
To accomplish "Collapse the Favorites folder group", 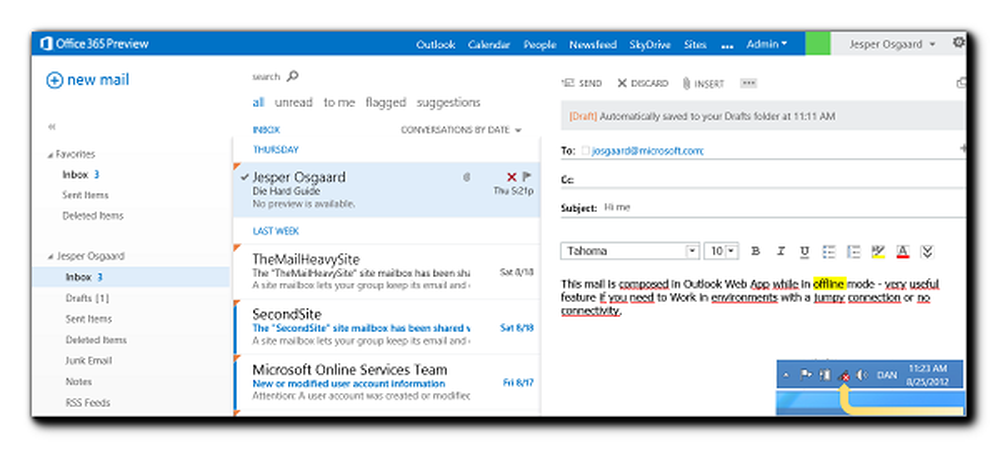I will pyautogui.click(x=50, y=155).
